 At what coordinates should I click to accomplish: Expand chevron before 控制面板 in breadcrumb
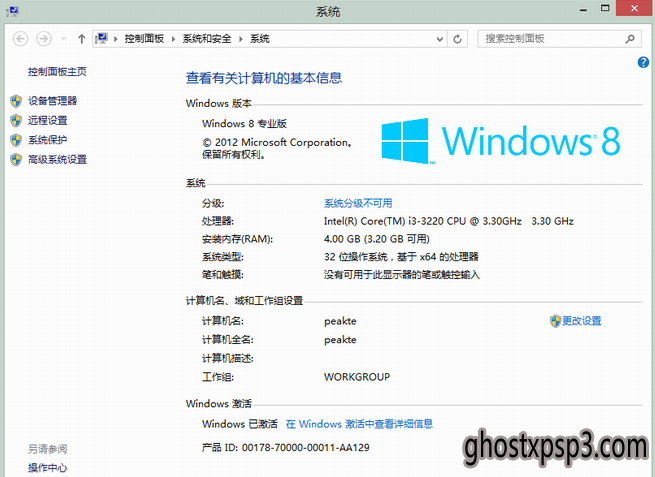pos(116,39)
